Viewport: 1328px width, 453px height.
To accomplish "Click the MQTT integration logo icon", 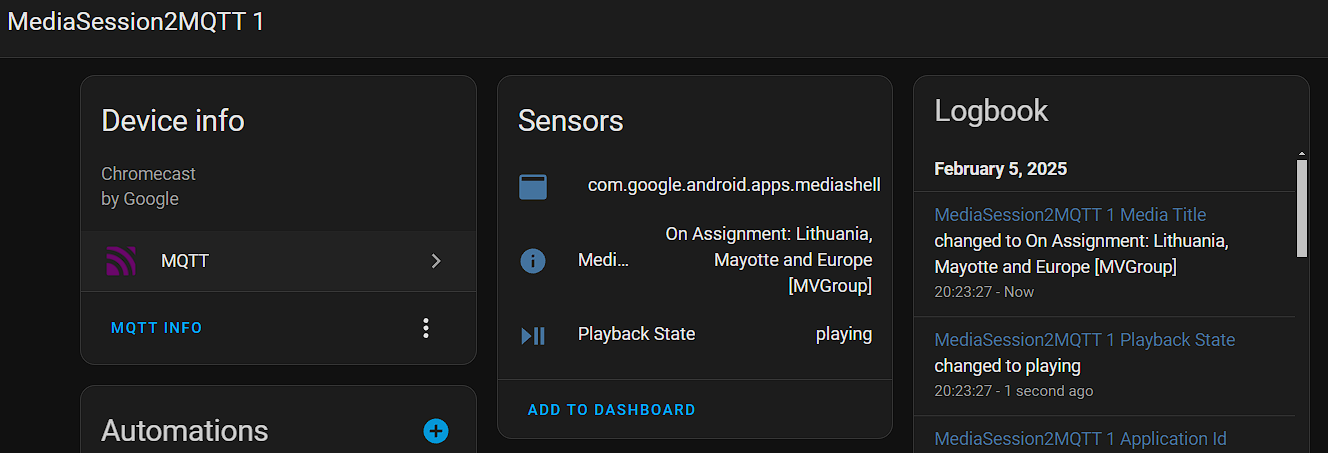I will 121,261.
